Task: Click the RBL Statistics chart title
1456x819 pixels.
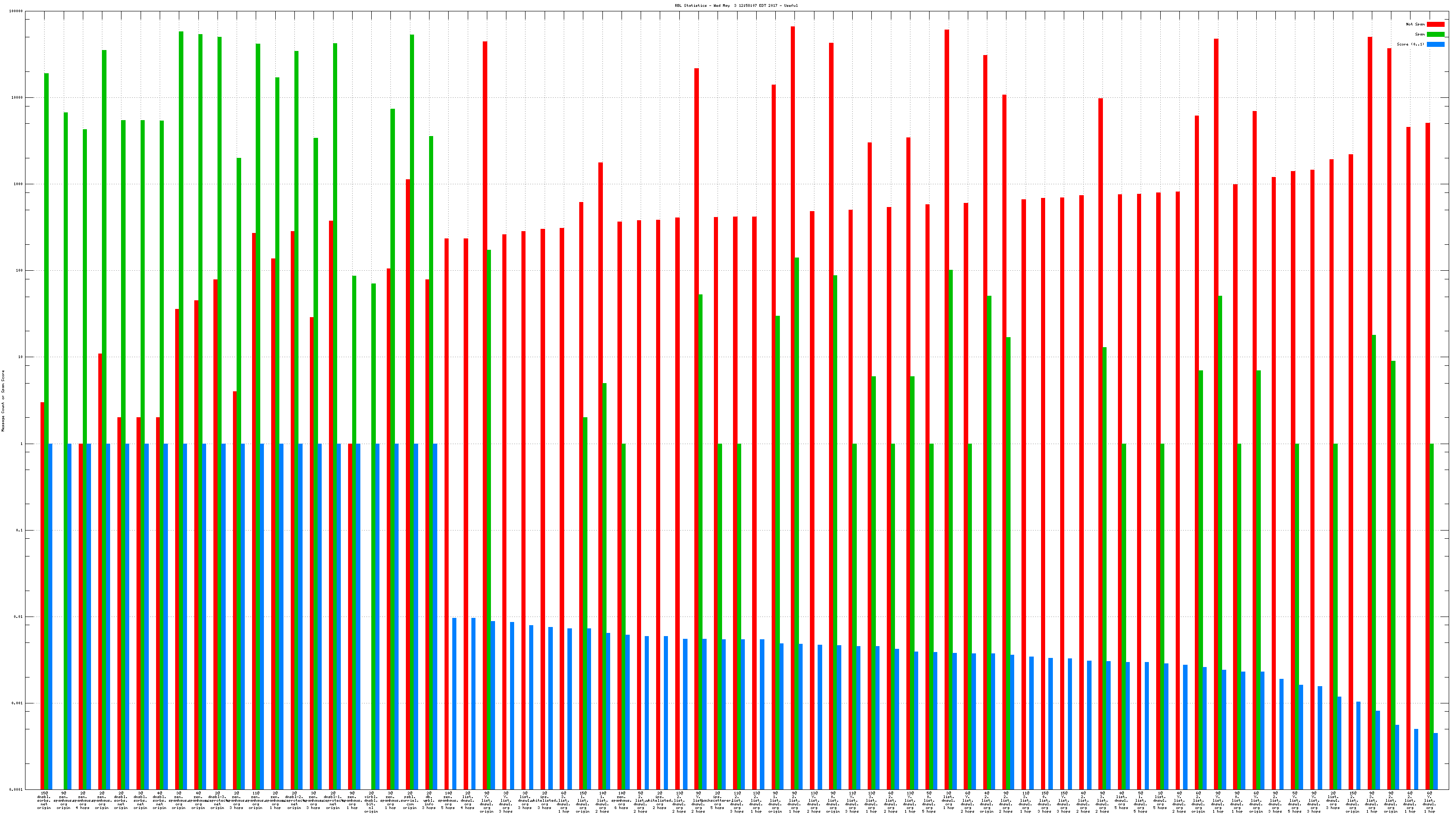Action: (x=736, y=5)
